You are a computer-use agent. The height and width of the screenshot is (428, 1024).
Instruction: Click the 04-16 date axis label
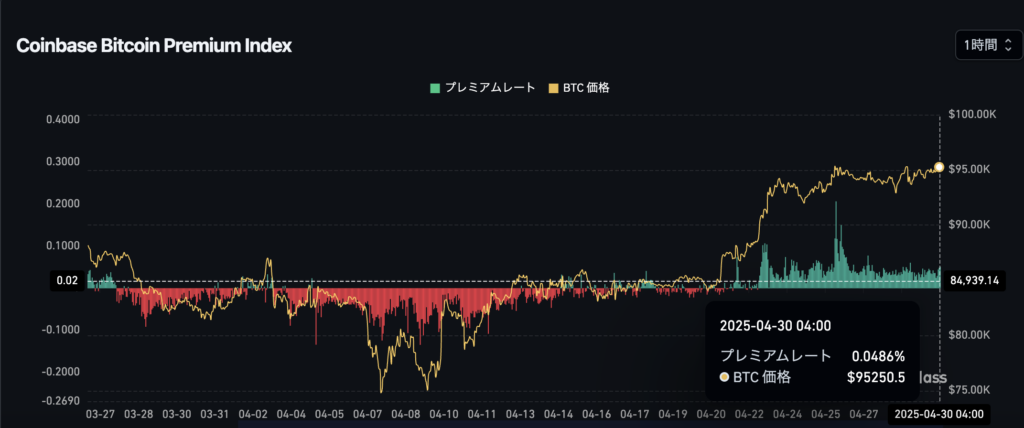tap(597, 414)
